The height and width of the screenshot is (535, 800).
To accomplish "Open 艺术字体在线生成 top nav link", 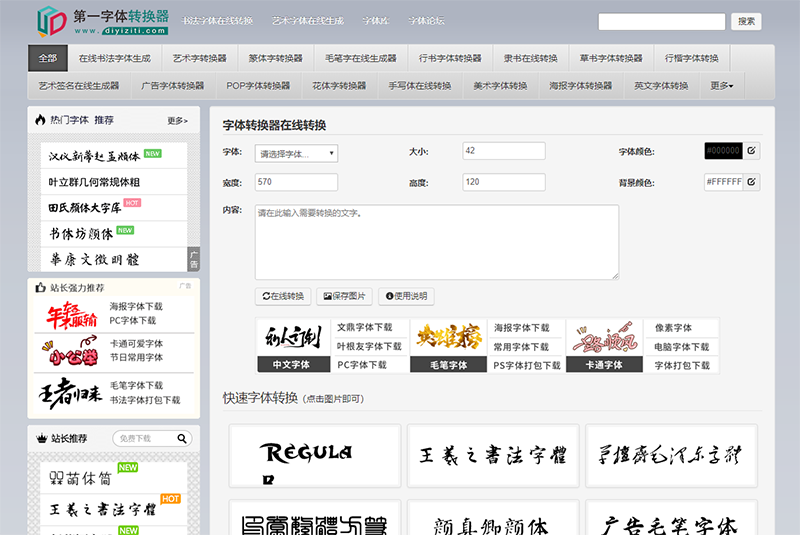I will pos(308,21).
